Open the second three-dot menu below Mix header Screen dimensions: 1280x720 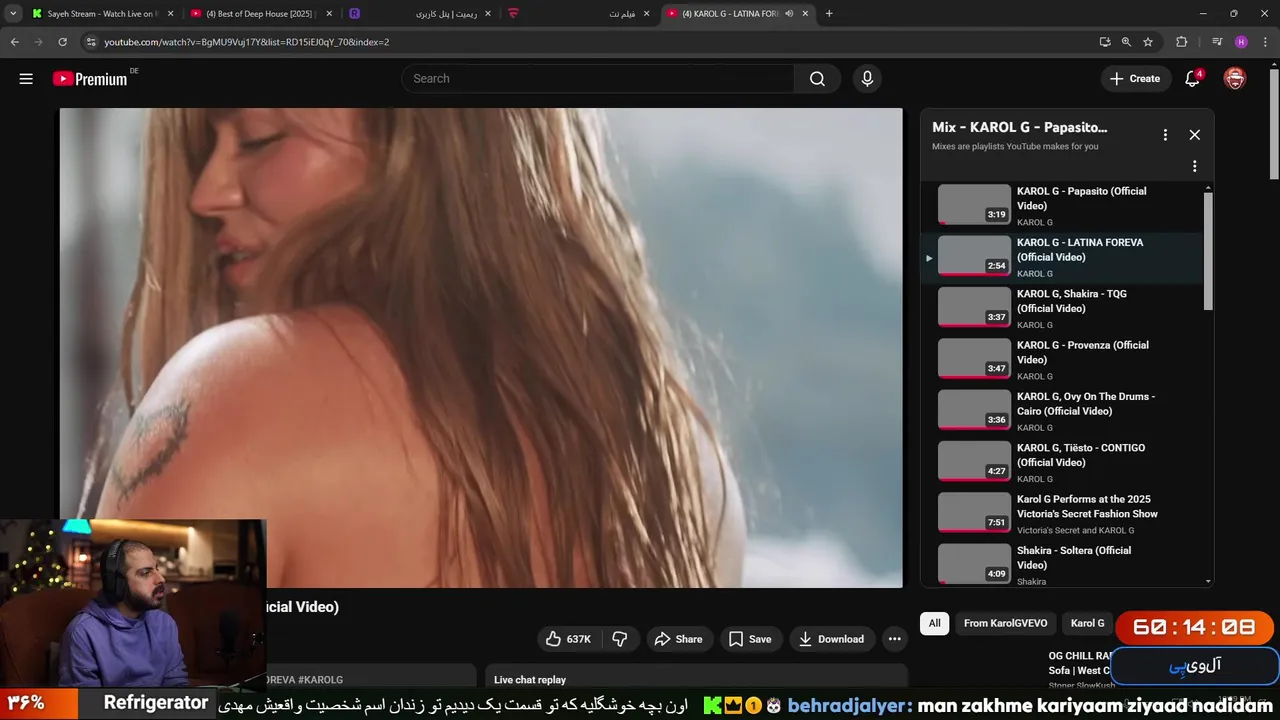click(1194, 166)
